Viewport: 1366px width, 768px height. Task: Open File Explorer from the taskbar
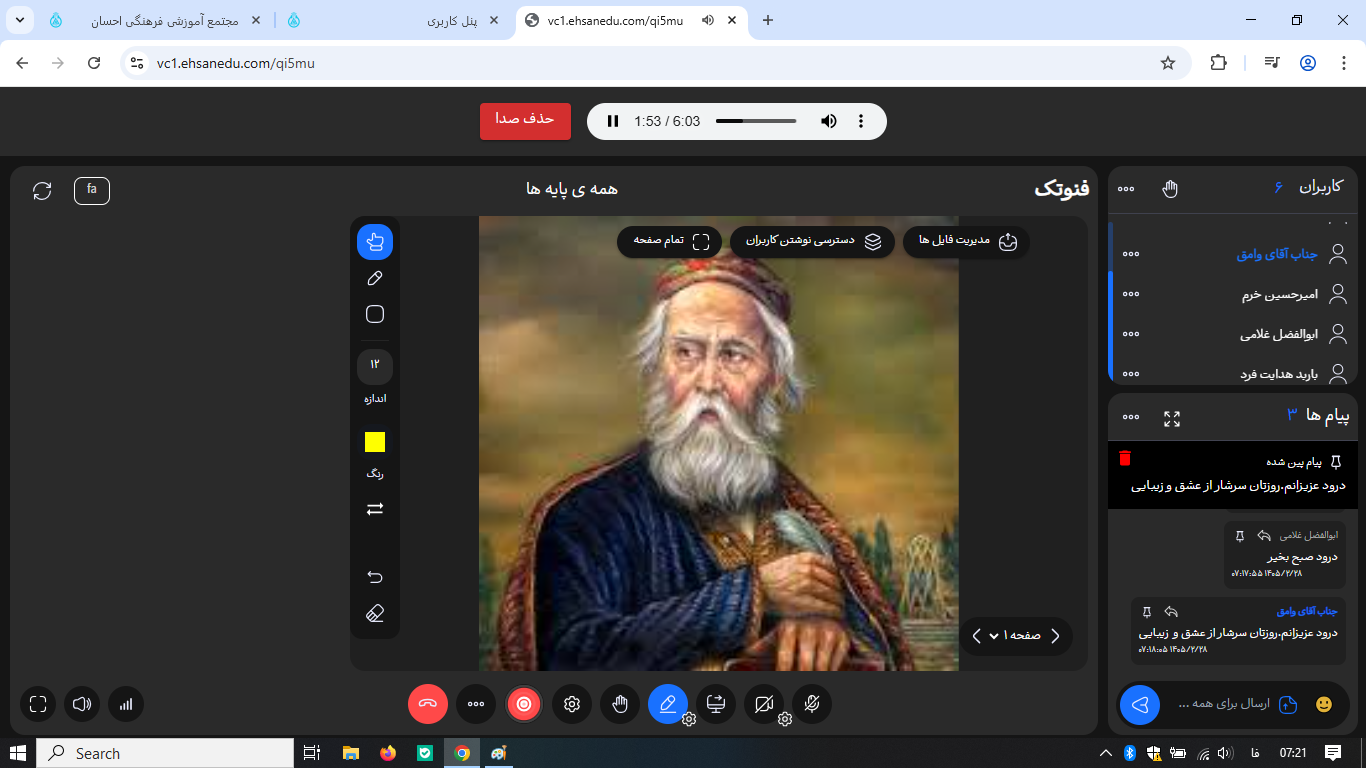[351, 753]
